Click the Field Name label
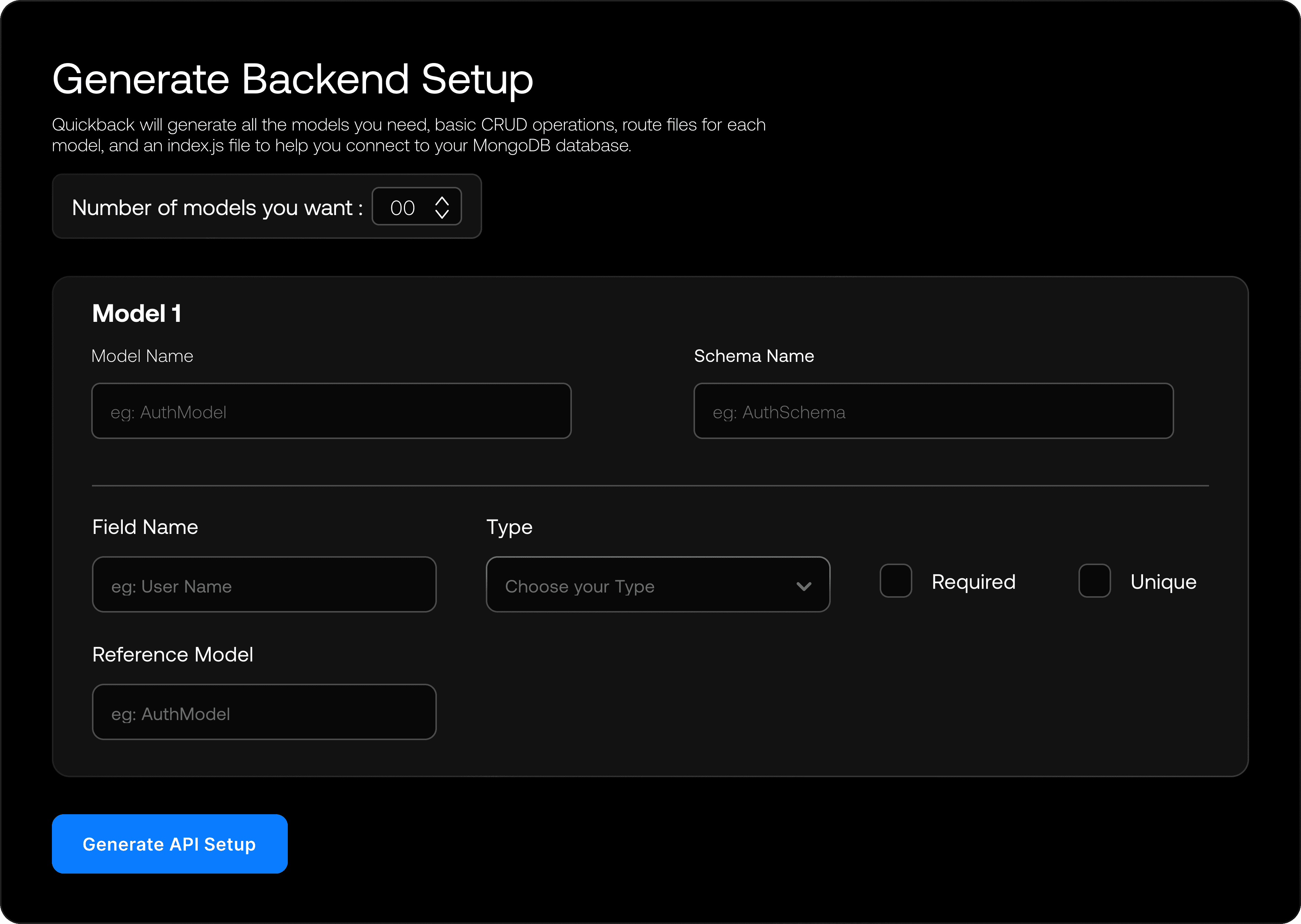This screenshot has width=1301, height=924. point(145,527)
